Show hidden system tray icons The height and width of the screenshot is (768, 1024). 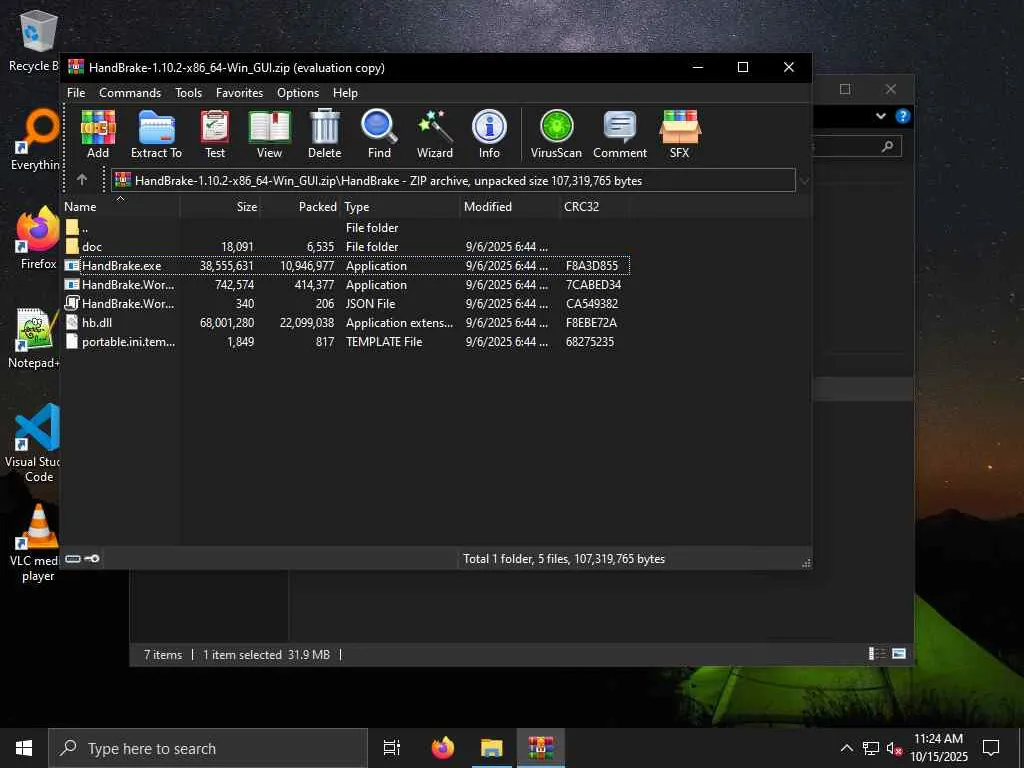coord(846,748)
